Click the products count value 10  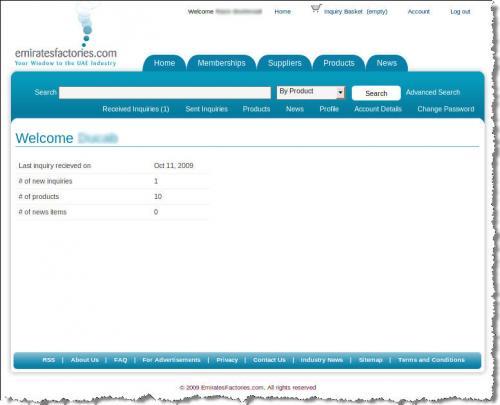click(158, 197)
